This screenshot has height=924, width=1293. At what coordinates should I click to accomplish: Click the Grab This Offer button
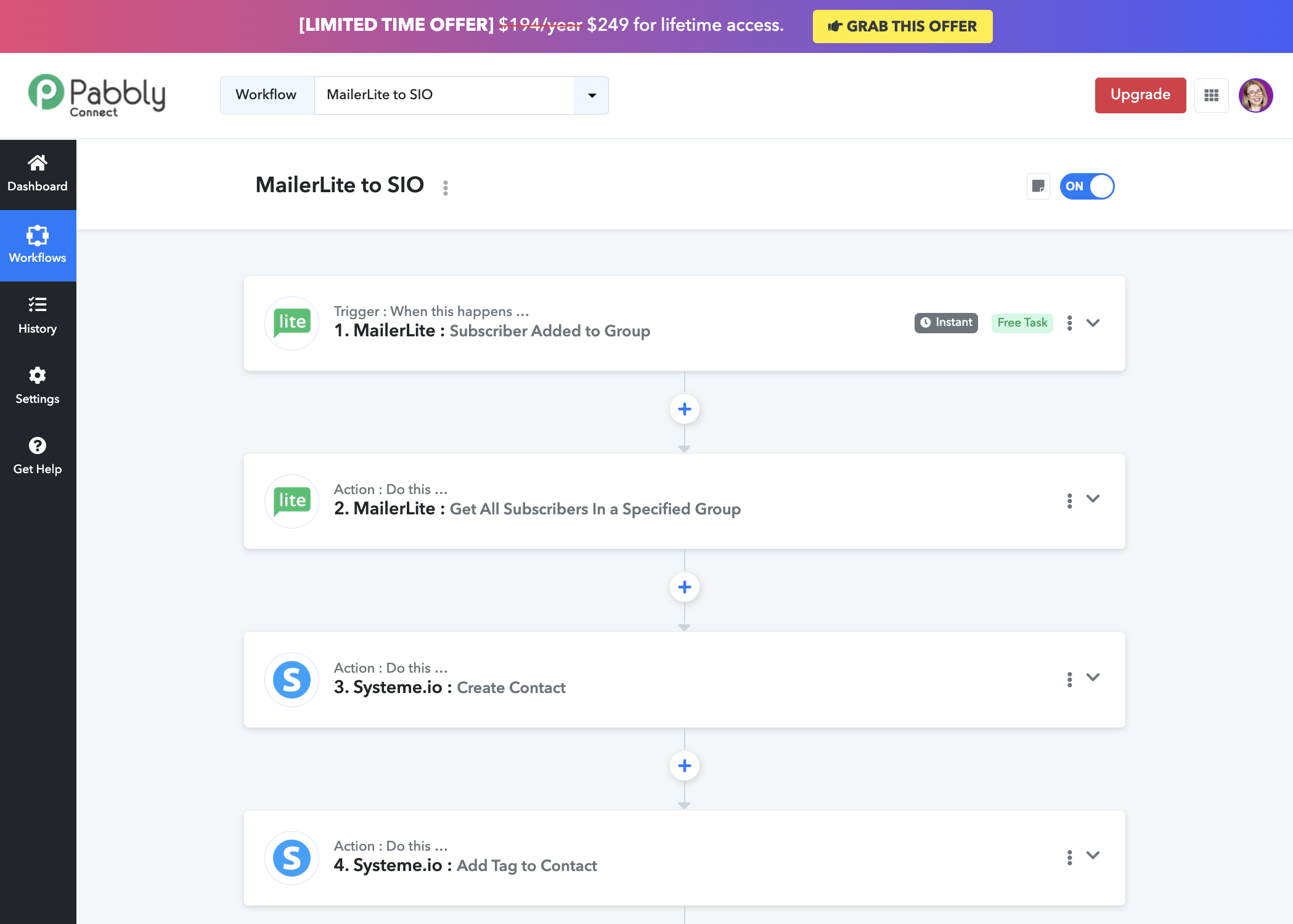(902, 26)
